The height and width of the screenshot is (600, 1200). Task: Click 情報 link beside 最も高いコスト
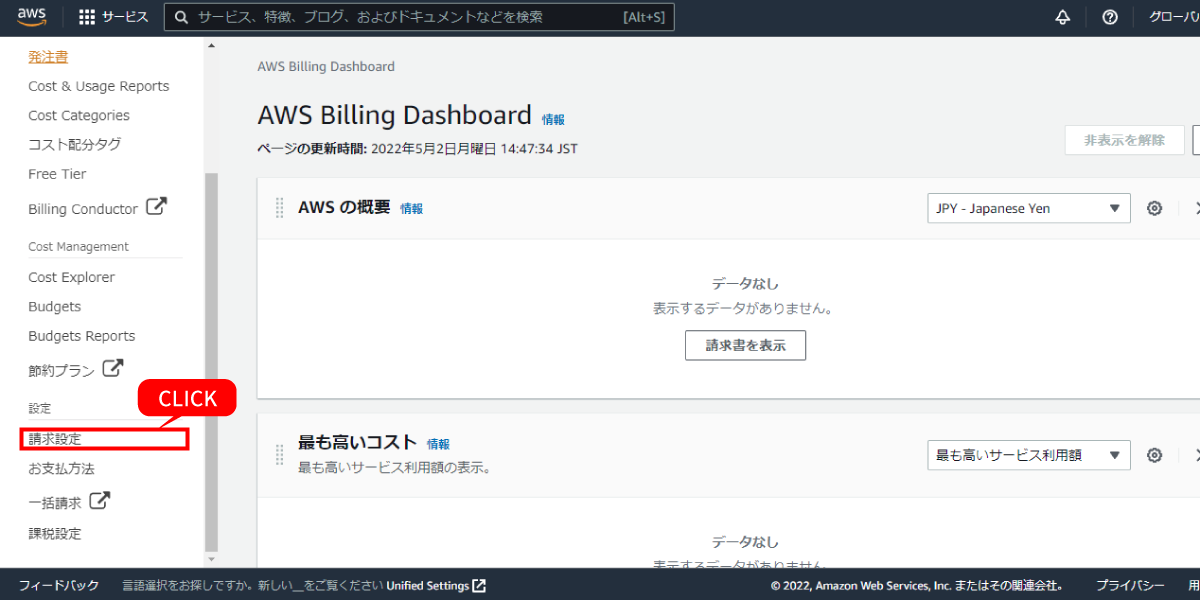(438, 444)
